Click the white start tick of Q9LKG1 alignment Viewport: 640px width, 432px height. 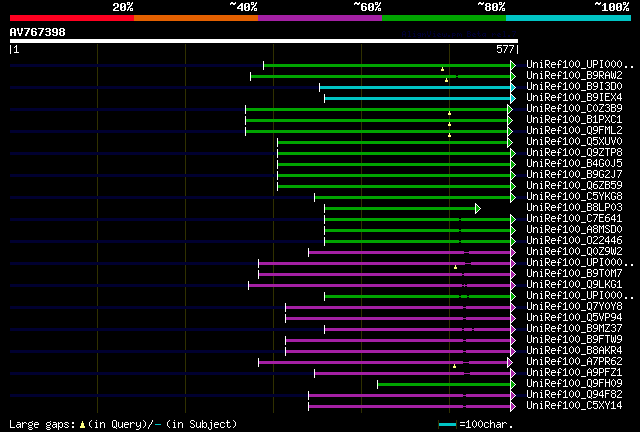(249, 285)
